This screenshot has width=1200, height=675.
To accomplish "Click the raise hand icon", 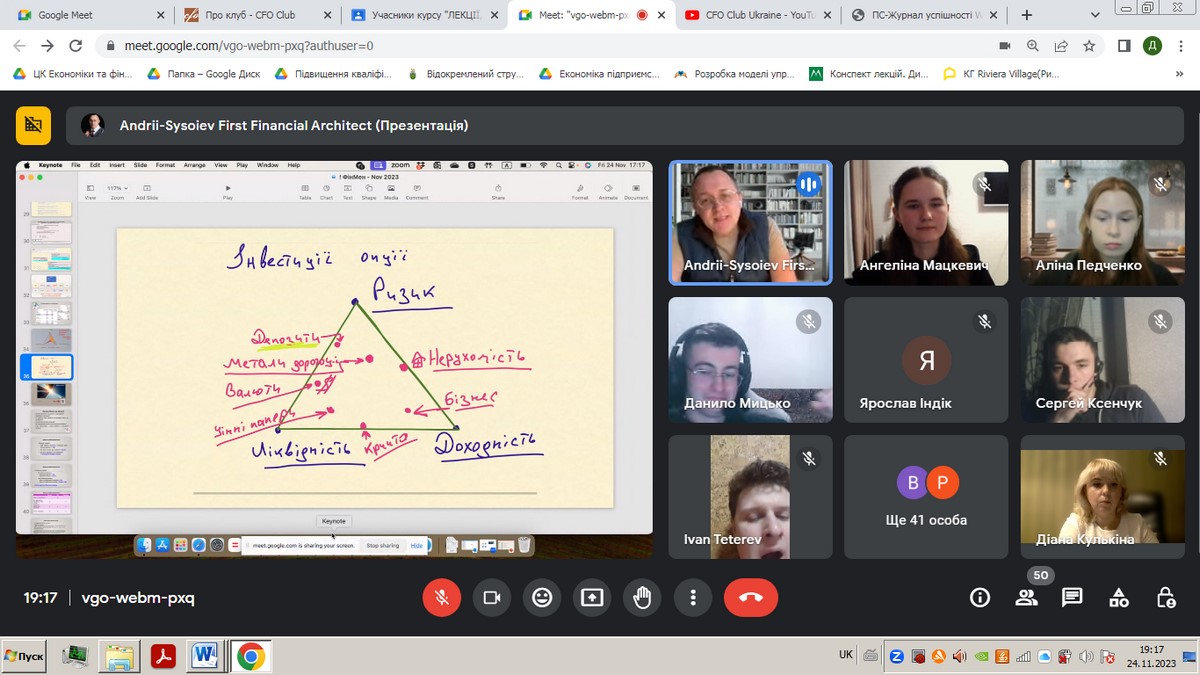I will (642, 597).
